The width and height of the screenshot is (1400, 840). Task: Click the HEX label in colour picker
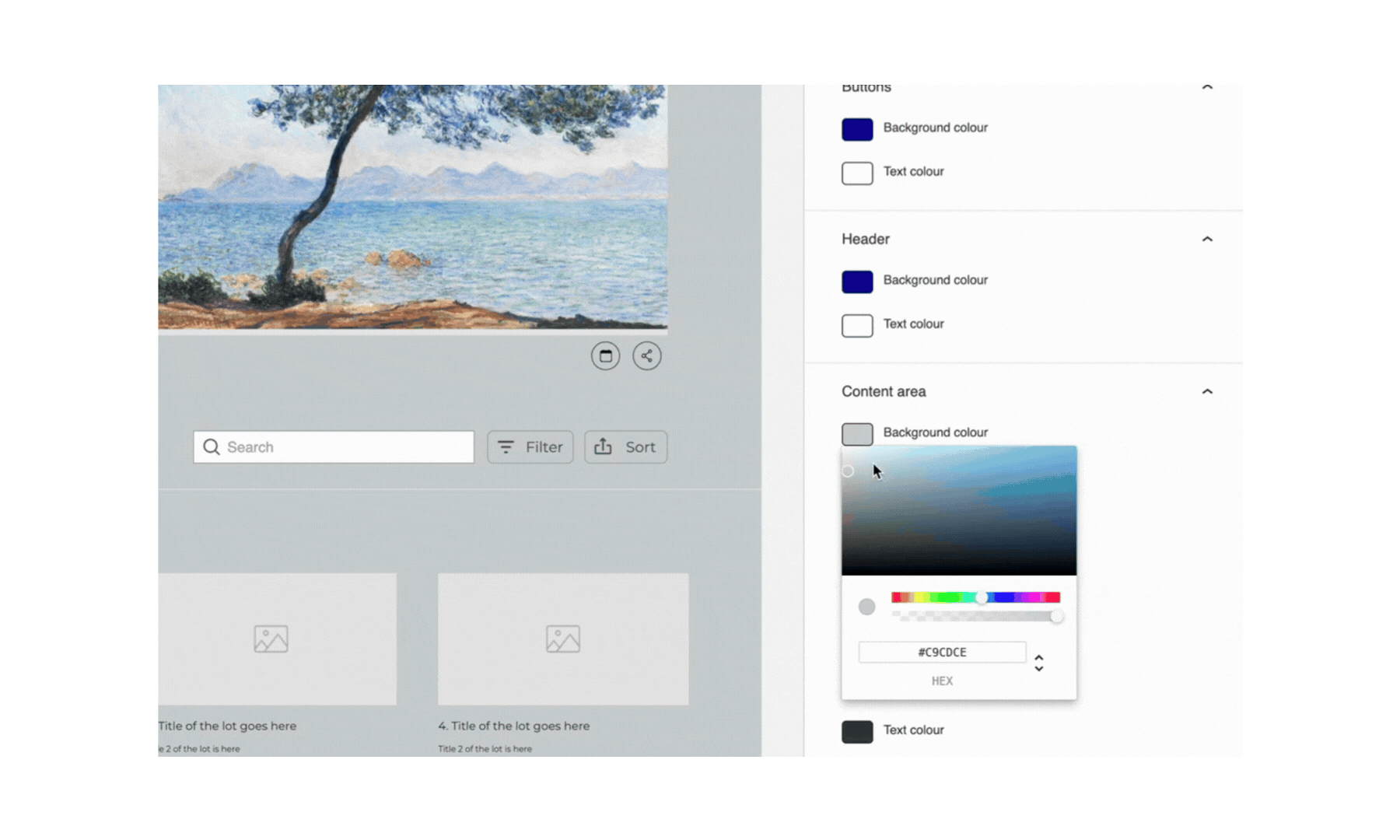[x=942, y=681]
